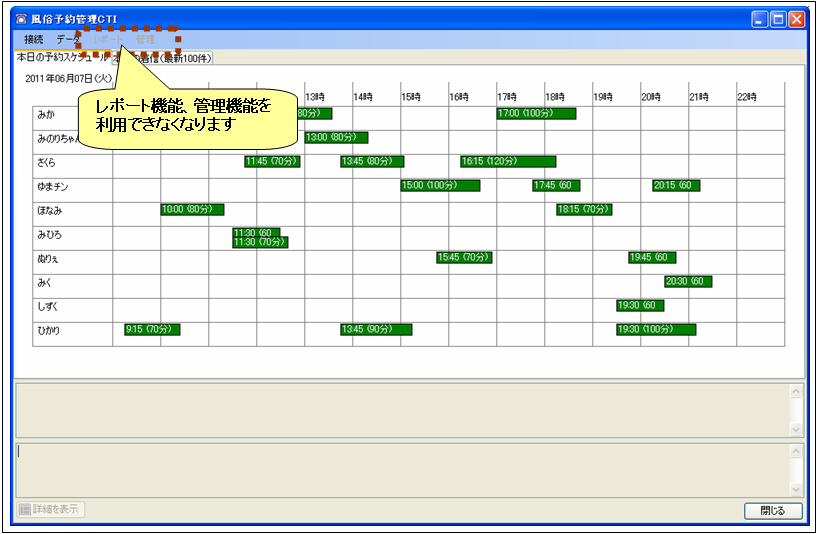Screen dimensions: 817x534
Task: Select みのりちゃん's 13:00 (80分) reservation
Action: click(x=336, y=138)
